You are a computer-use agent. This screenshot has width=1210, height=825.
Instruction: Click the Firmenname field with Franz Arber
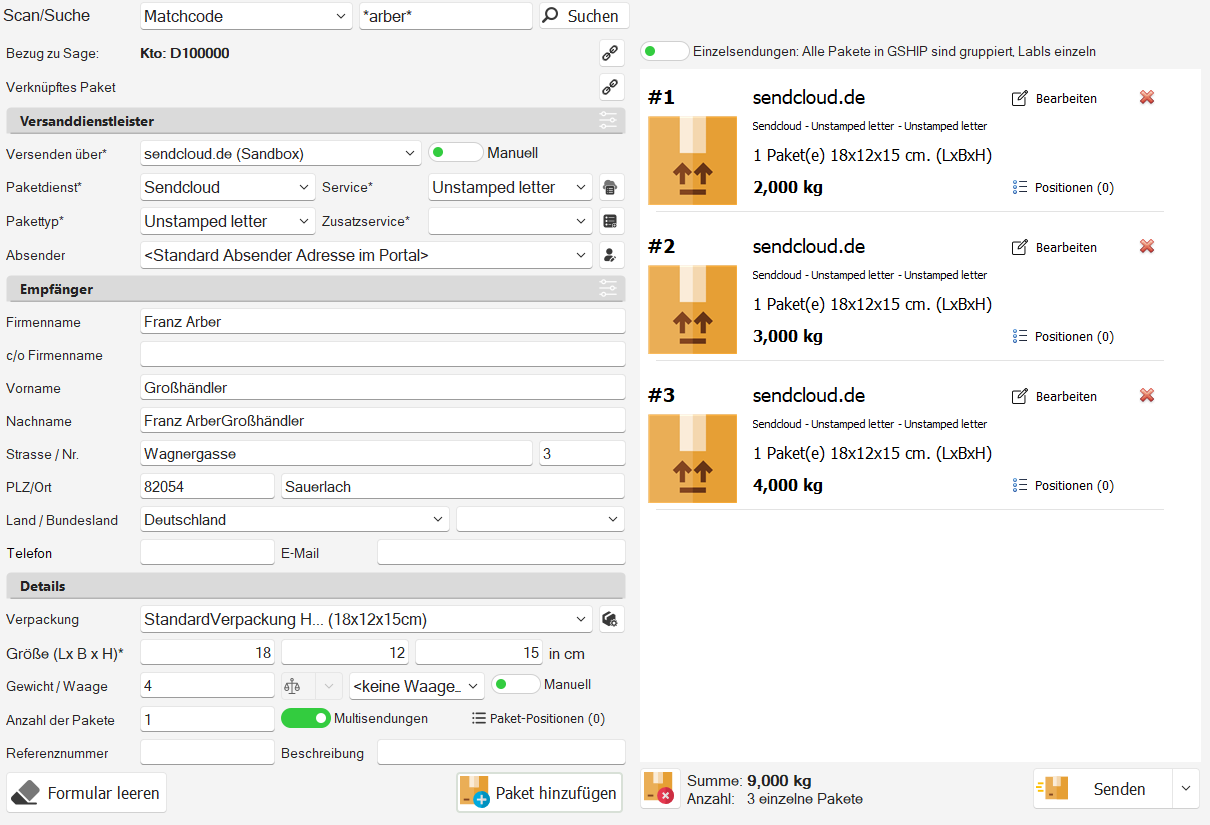tap(383, 322)
